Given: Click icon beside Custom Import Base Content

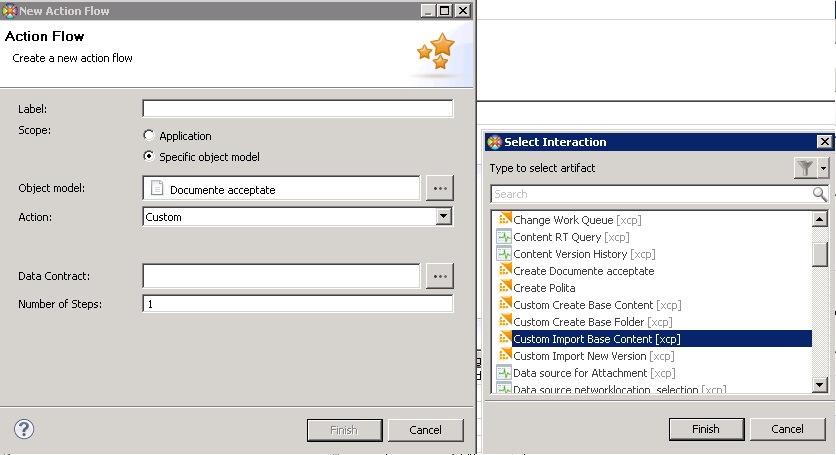Looking at the screenshot, I should click(x=504, y=339).
